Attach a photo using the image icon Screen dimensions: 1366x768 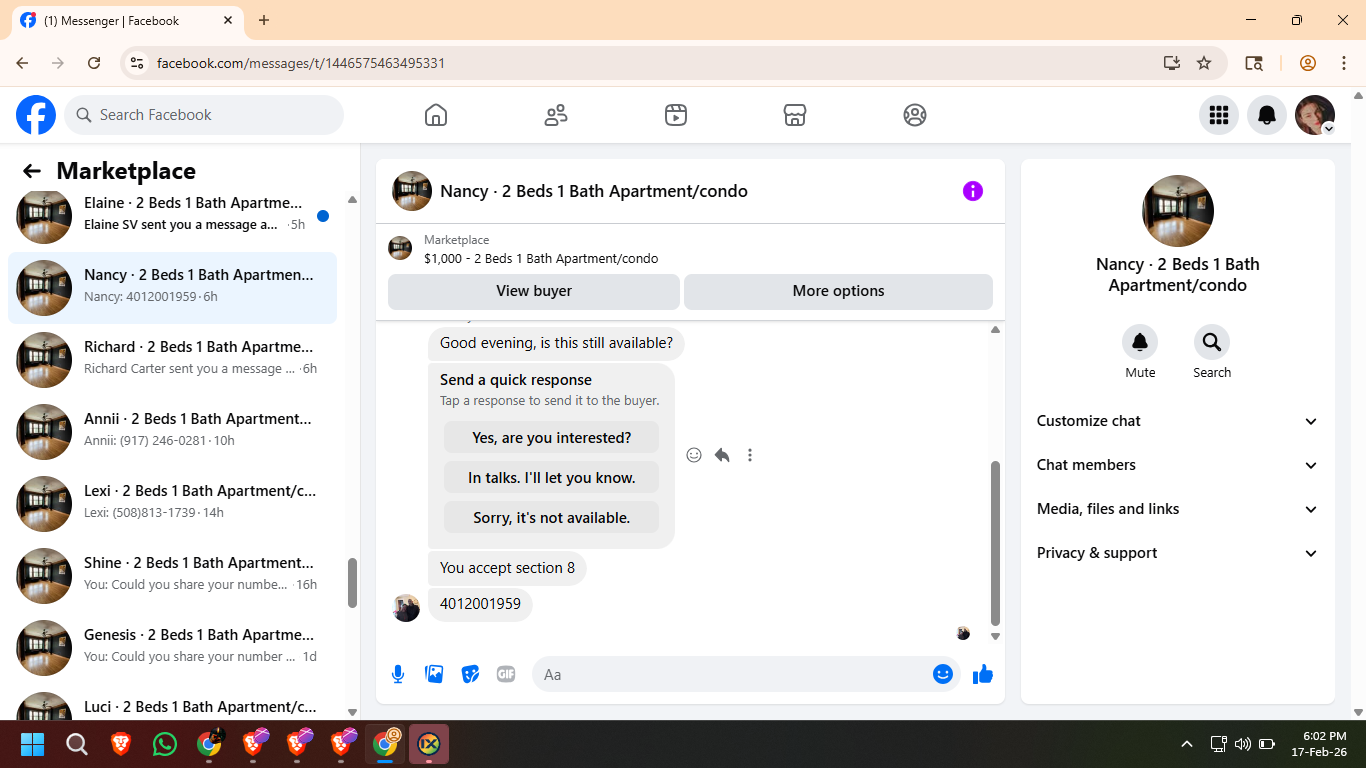(x=434, y=674)
